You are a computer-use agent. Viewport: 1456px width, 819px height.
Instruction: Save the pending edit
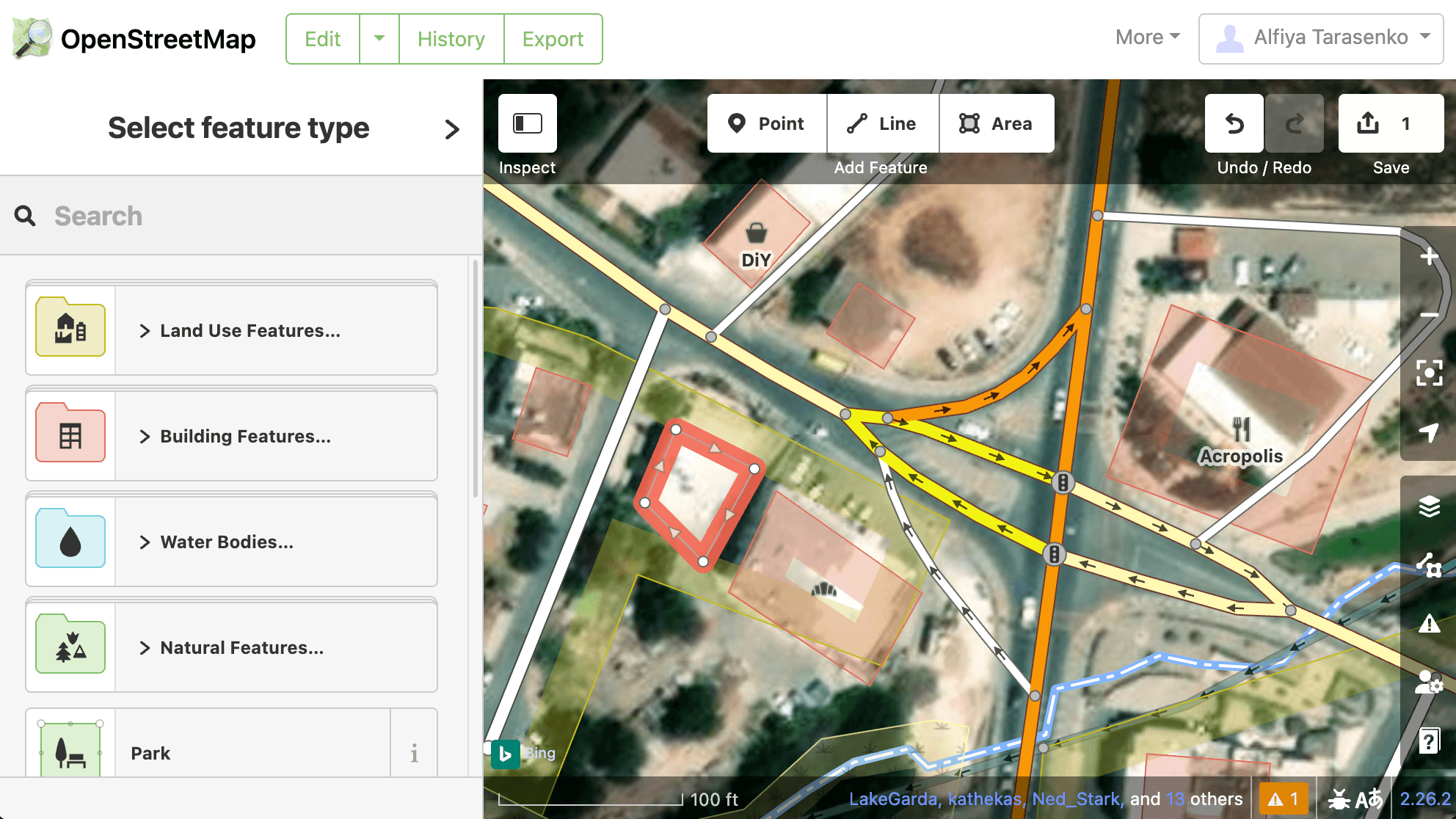1391,123
